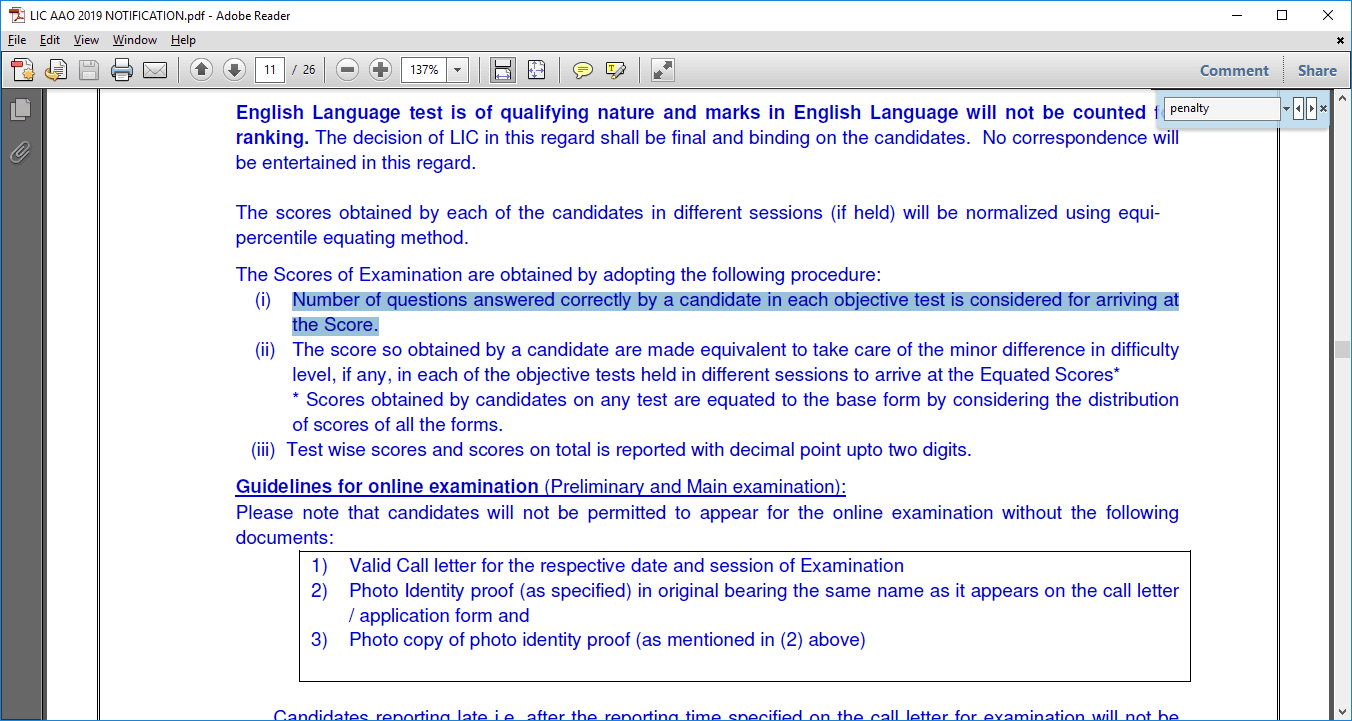Open the View menu

coord(86,40)
